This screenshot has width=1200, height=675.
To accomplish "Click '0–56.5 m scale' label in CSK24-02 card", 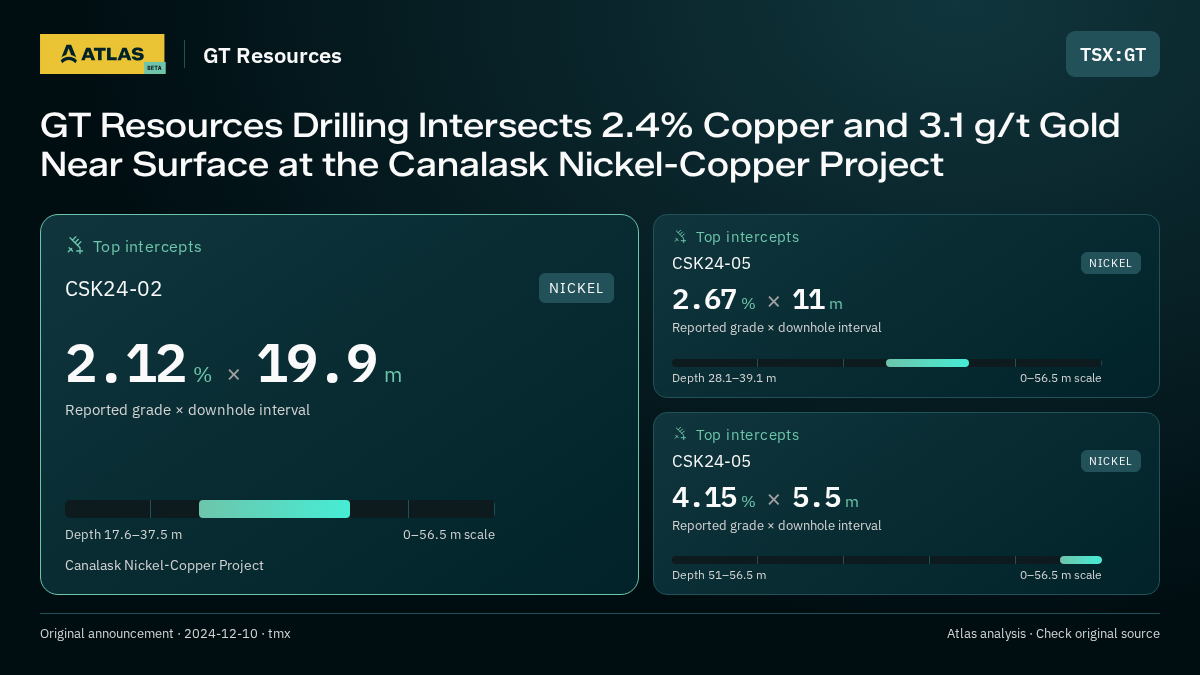I will (449, 535).
